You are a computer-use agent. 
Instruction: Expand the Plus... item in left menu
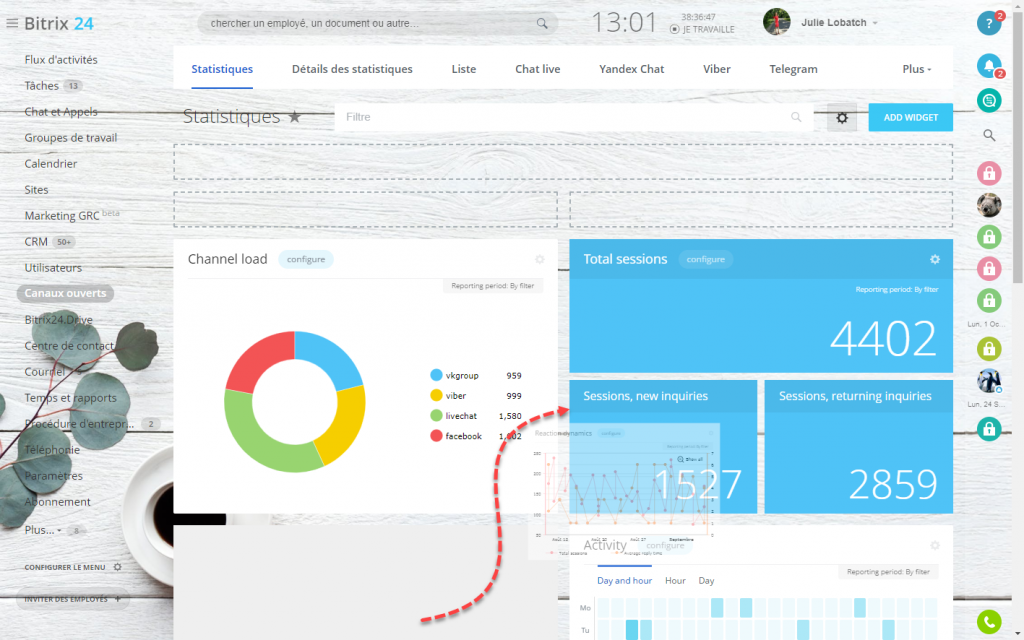click(x=43, y=530)
